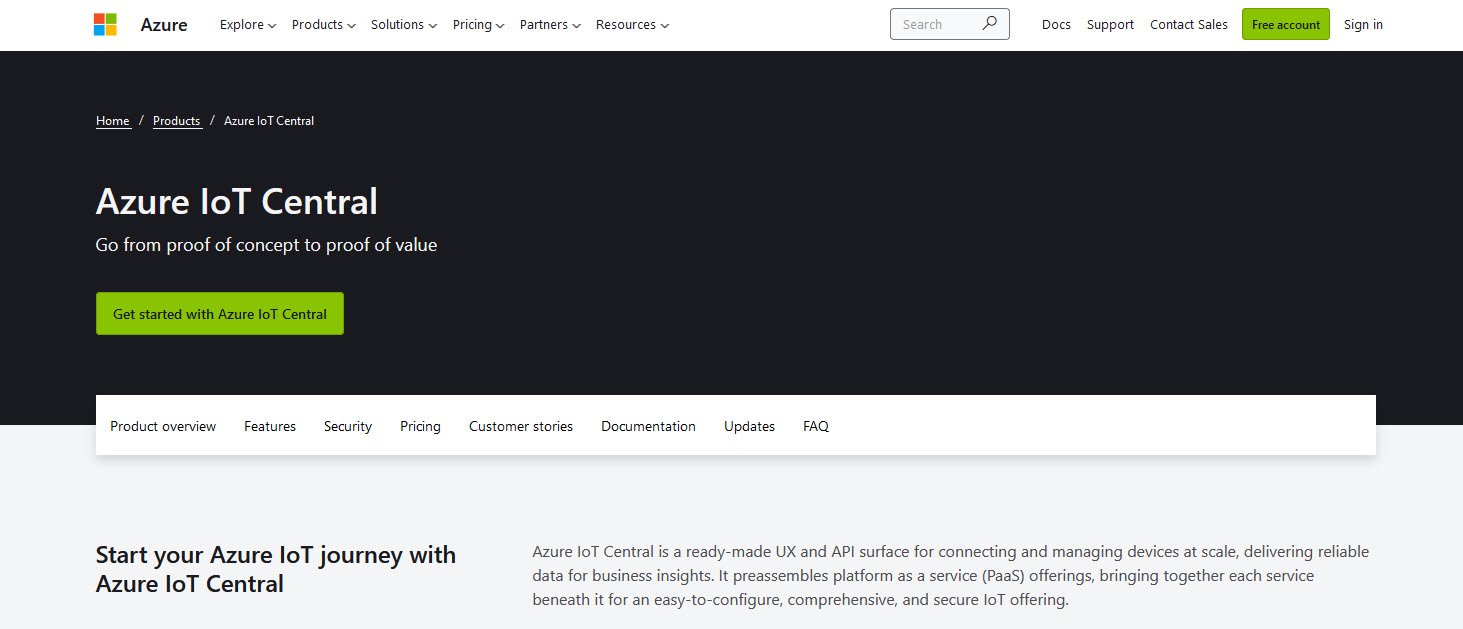
Task: Click Azure IoT Central breadcrumb text
Action: point(269,120)
